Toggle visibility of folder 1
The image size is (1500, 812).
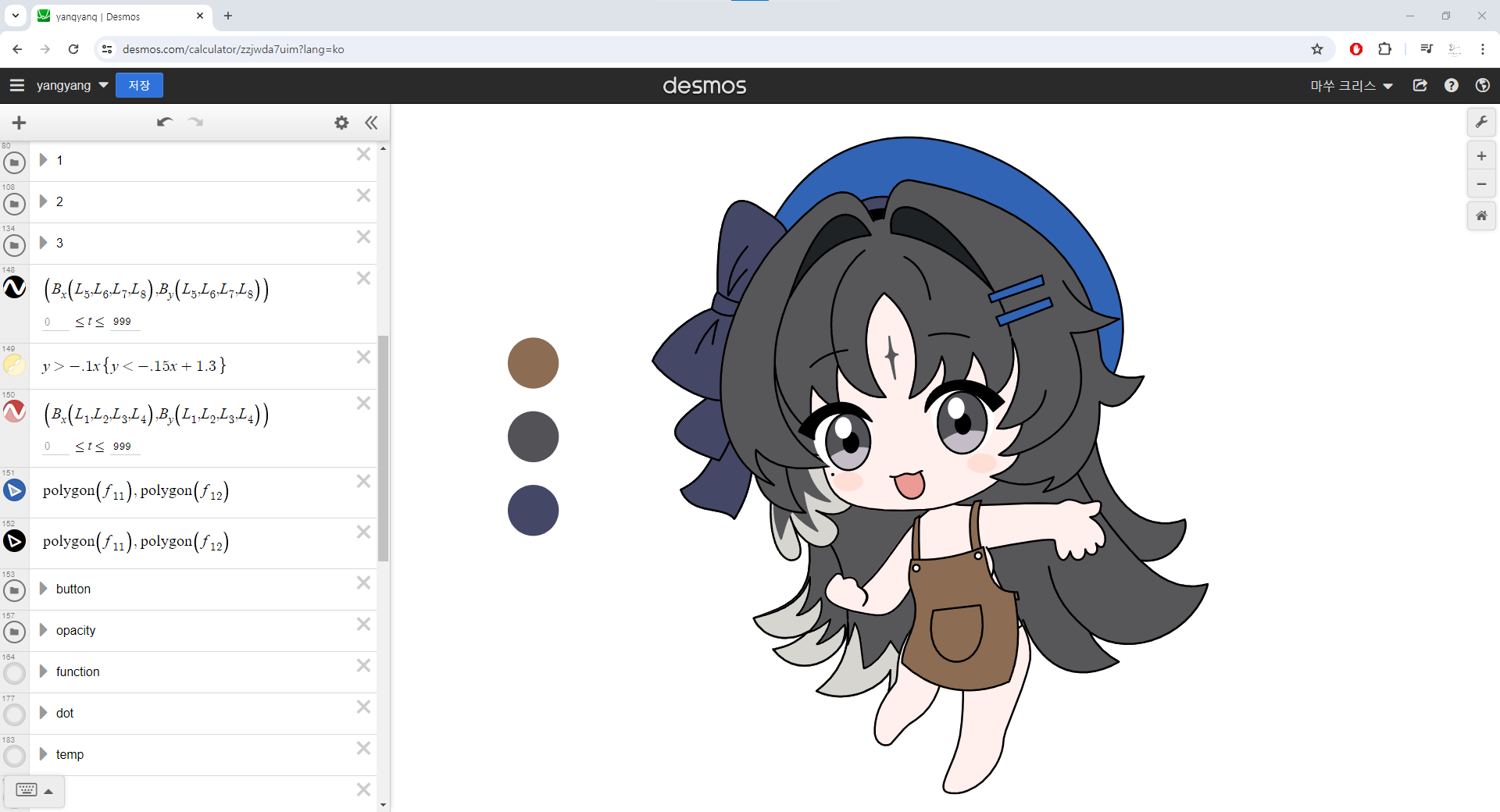(14, 162)
